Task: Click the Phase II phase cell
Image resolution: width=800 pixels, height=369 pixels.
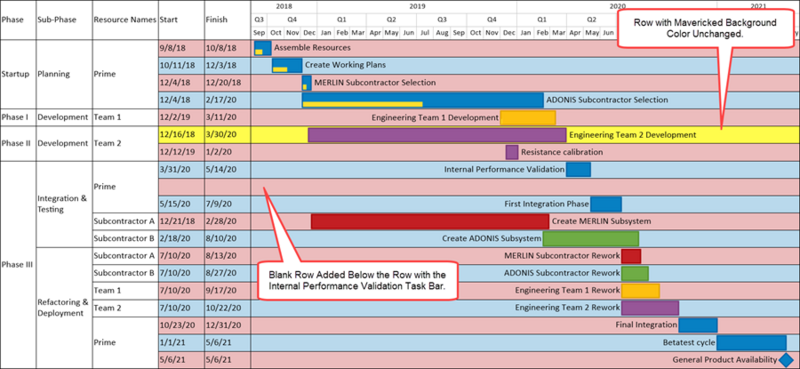Action: [18, 143]
